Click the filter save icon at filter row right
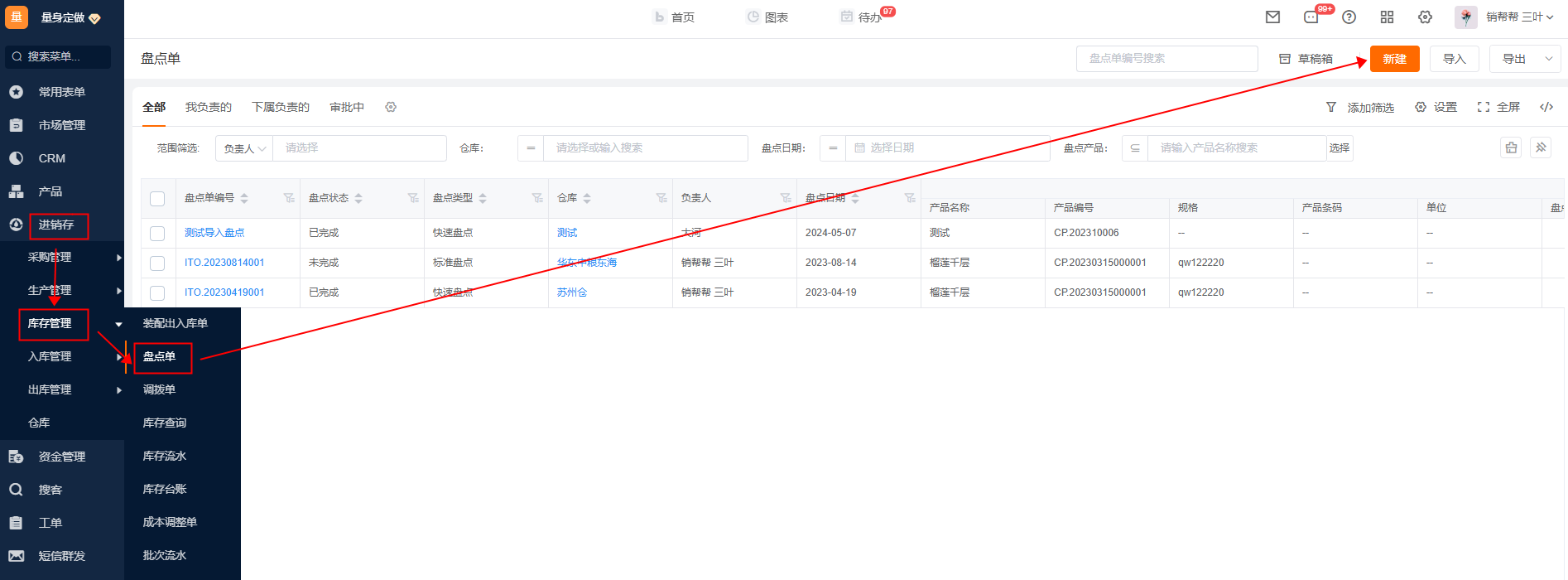 pos(1511,147)
